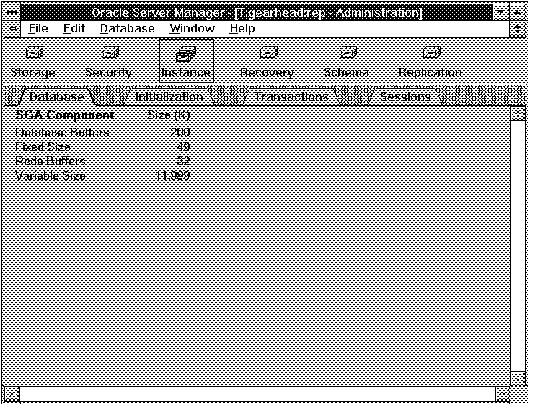Select the Variable Size row
The width and height of the screenshot is (536, 407).
(x=103, y=176)
